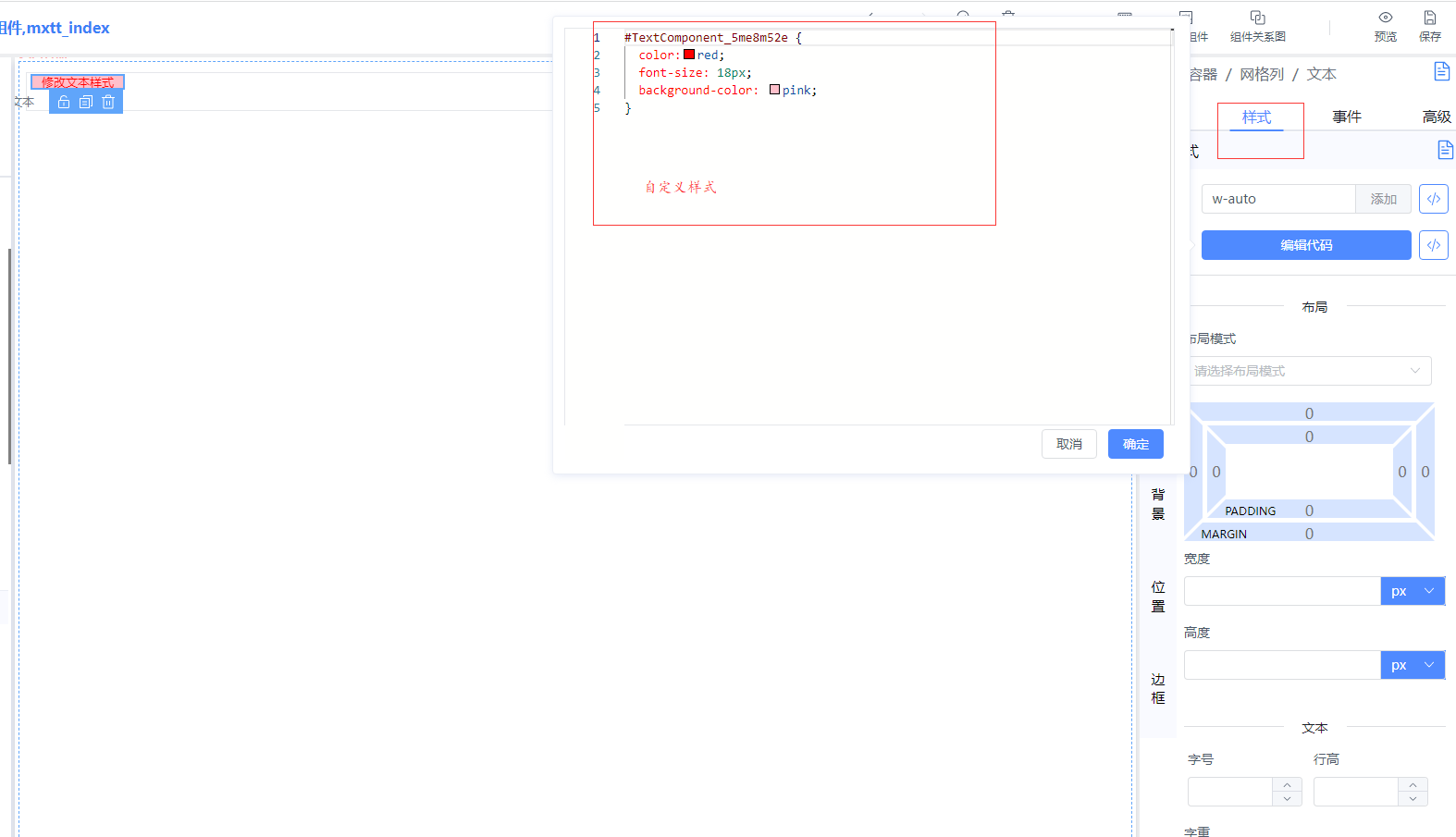This screenshot has width=1456, height=837.
Task: Click the copy icon on the text component toolbar
Action: point(86,102)
